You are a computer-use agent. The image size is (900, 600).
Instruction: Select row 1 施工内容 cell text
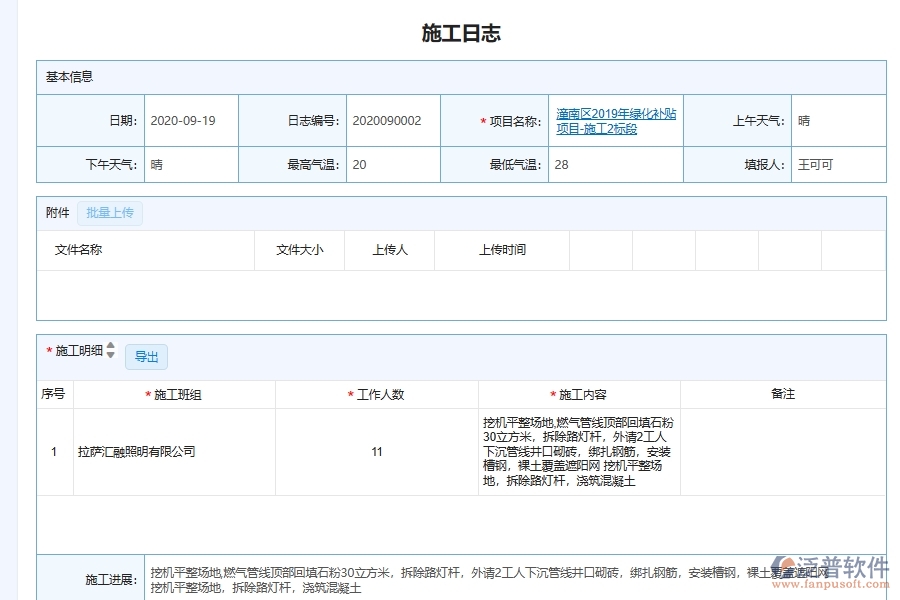point(578,451)
